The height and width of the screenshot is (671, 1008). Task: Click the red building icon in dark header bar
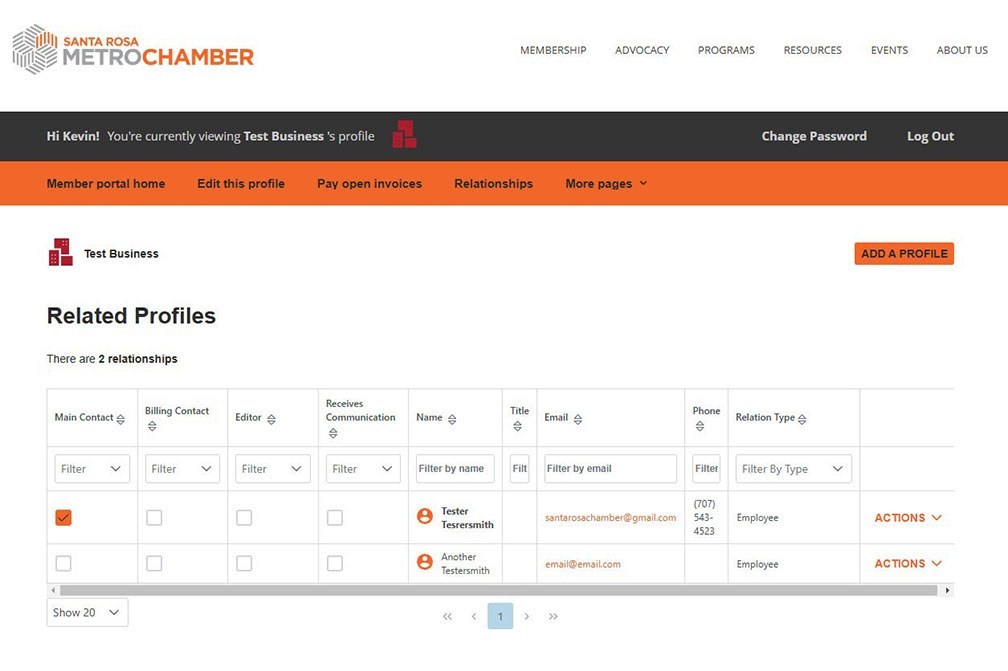pyautogui.click(x=404, y=134)
